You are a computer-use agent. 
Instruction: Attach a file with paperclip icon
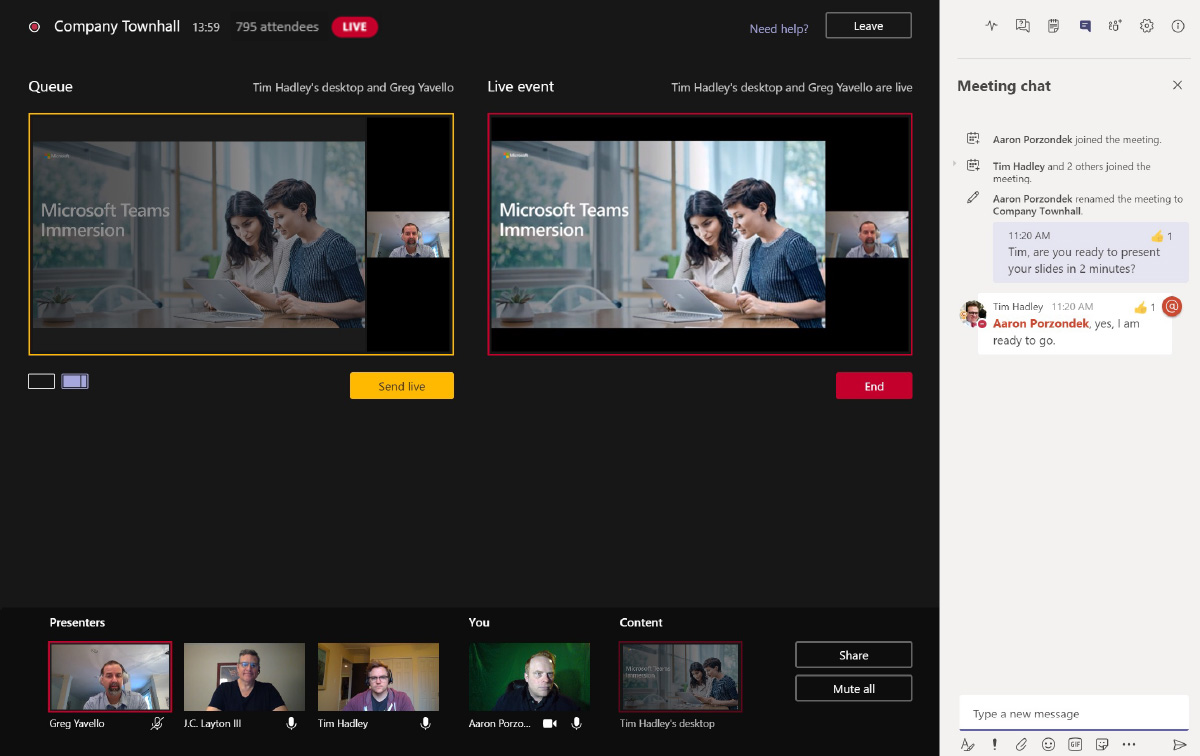click(x=1021, y=744)
